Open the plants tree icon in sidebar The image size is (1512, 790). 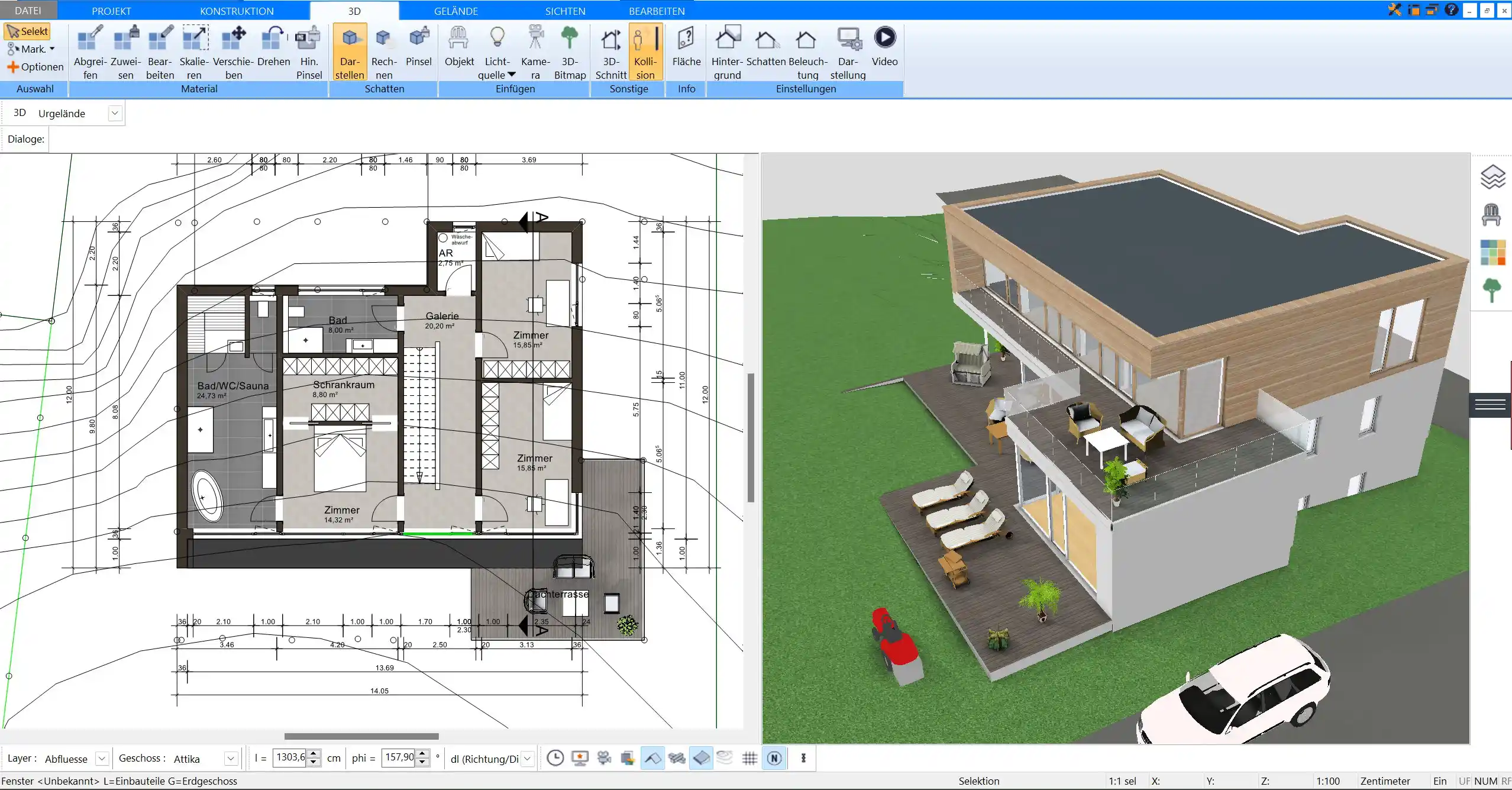1492,290
